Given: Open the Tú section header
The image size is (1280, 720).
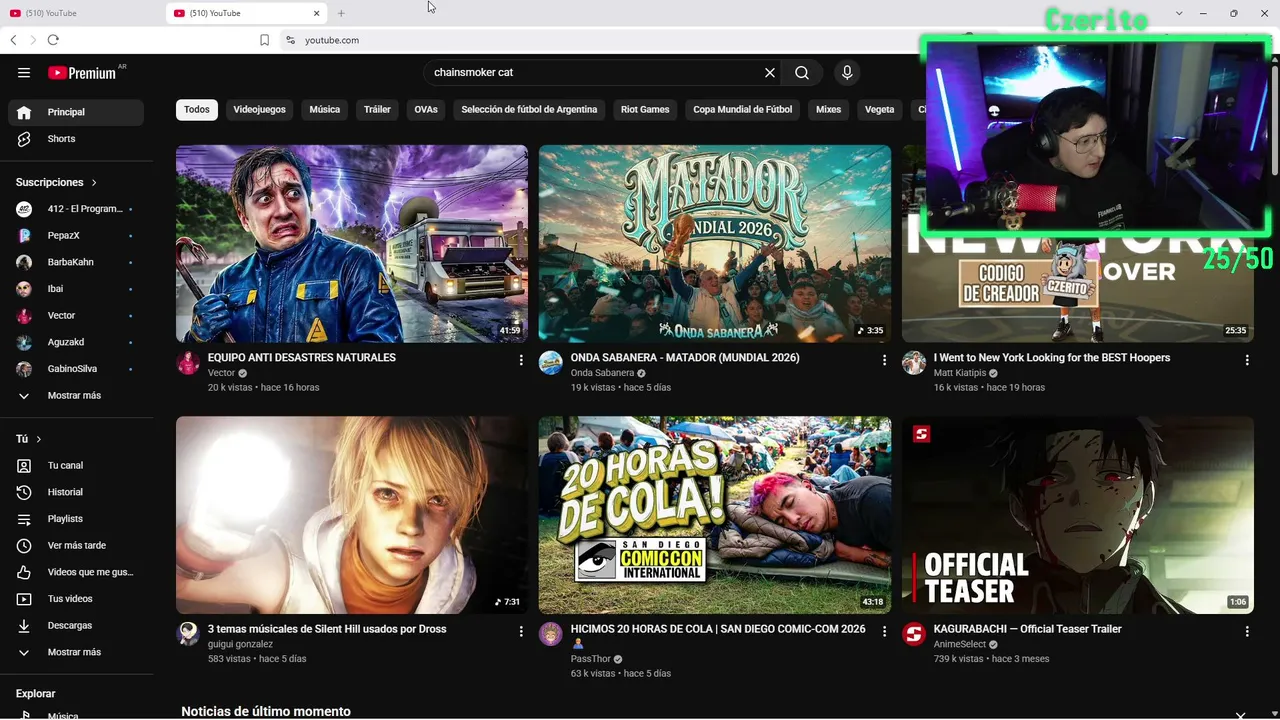Looking at the screenshot, I should point(29,439).
